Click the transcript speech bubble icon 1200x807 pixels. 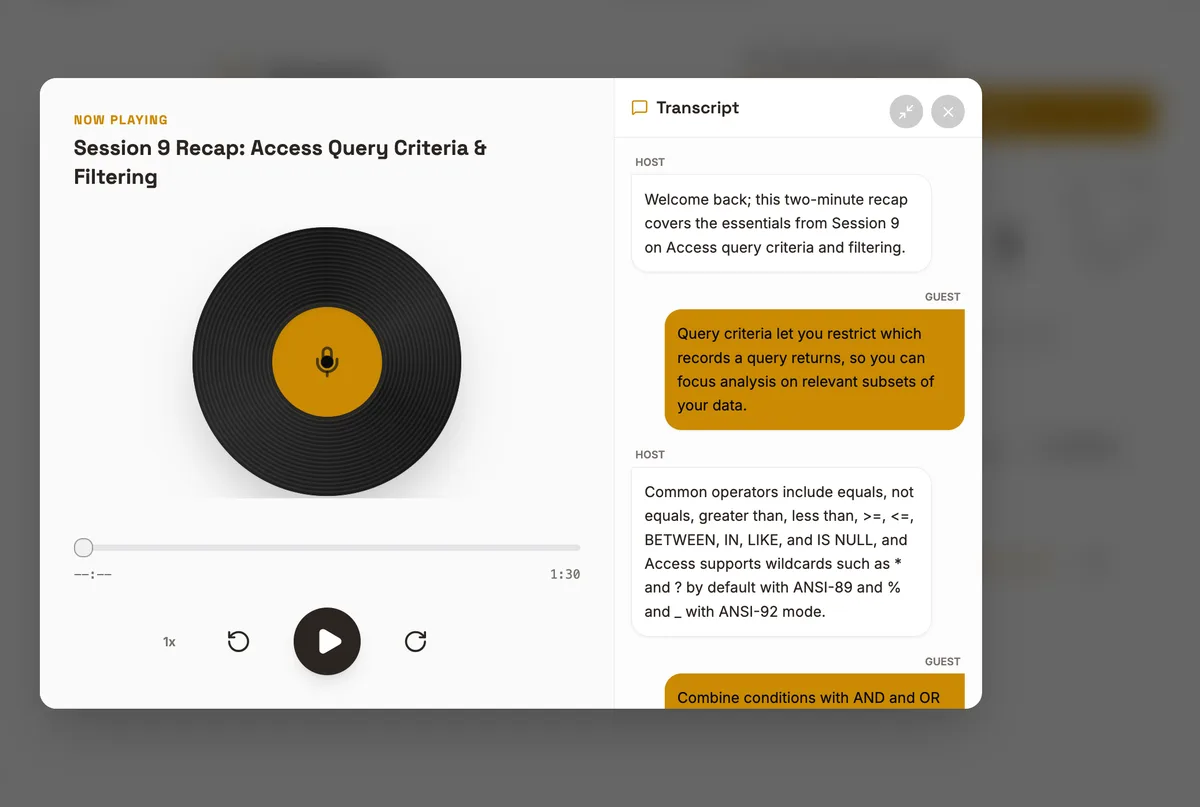640,108
